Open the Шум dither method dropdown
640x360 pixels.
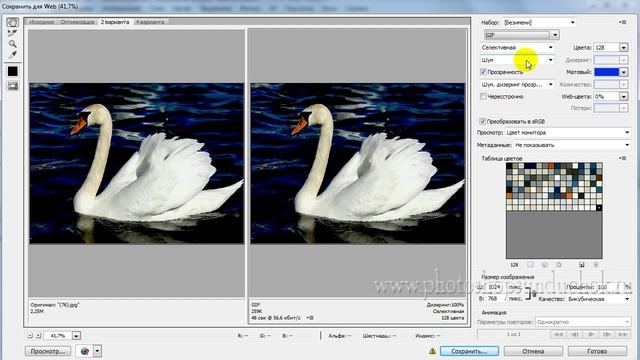(x=517, y=60)
